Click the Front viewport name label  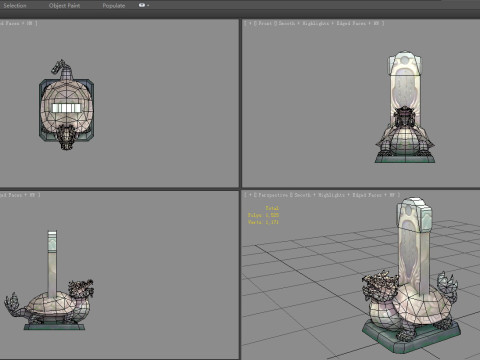tap(265, 23)
